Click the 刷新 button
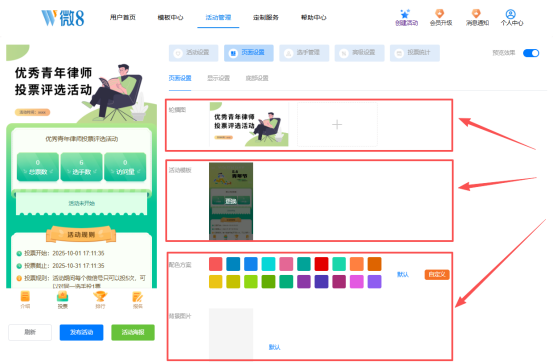 tap(30, 332)
